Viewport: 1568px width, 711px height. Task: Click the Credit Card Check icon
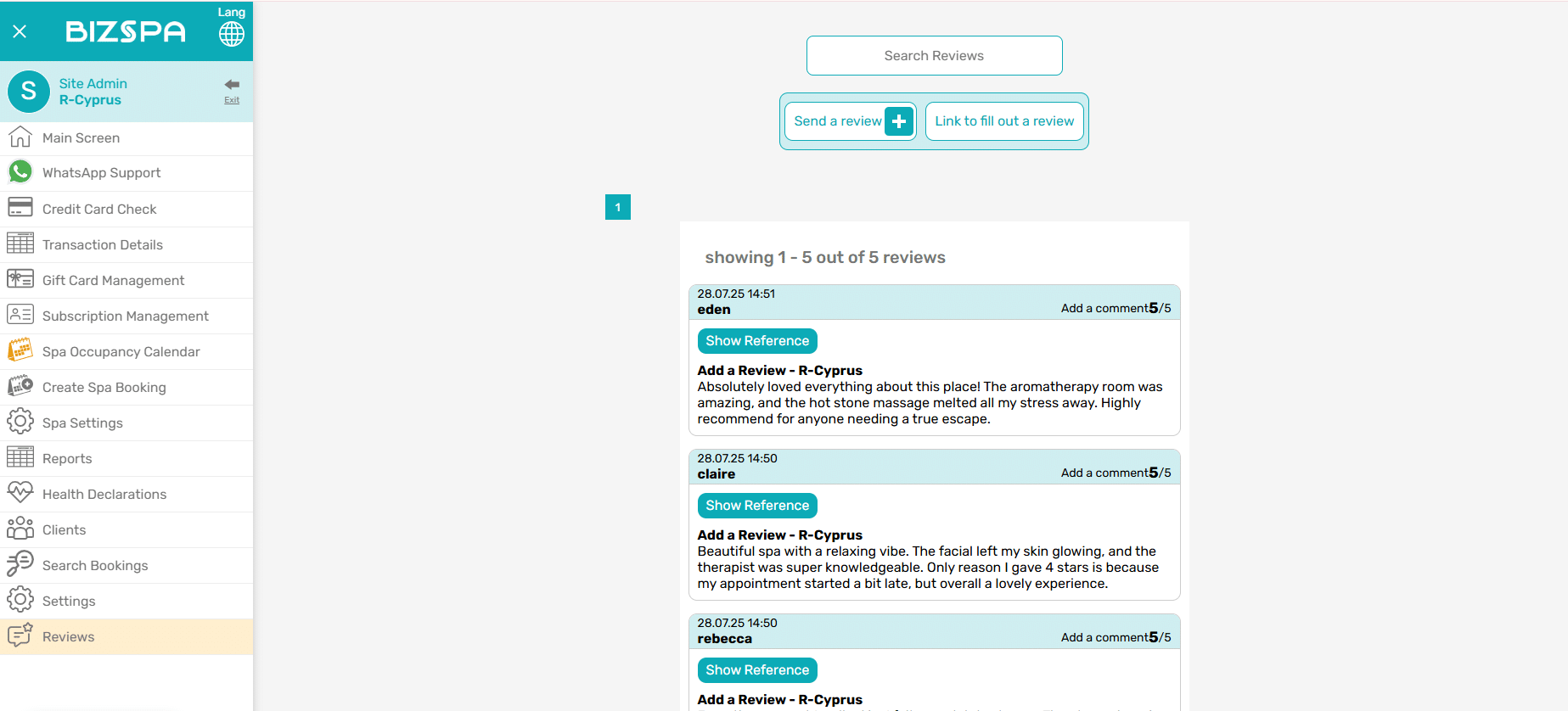[20, 208]
